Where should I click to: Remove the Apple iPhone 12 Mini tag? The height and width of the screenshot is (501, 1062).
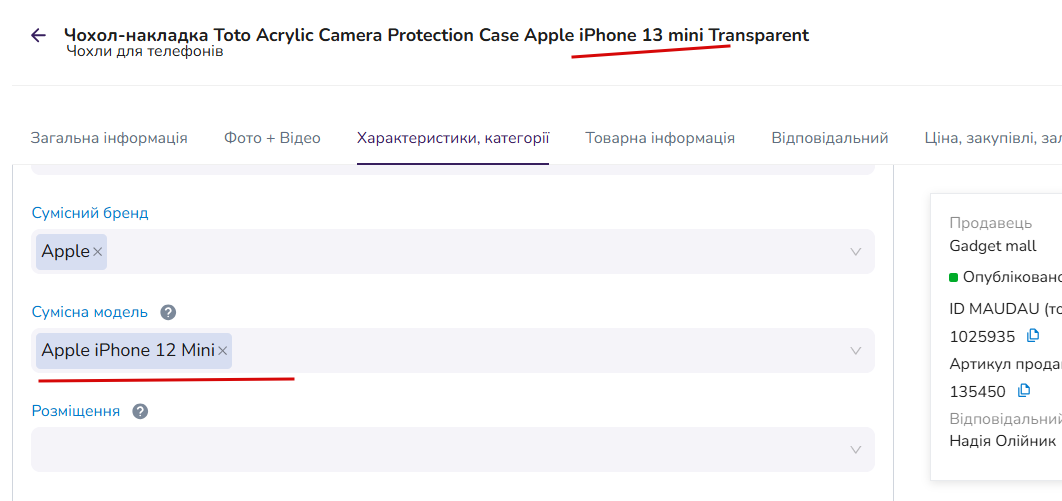coord(222,351)
